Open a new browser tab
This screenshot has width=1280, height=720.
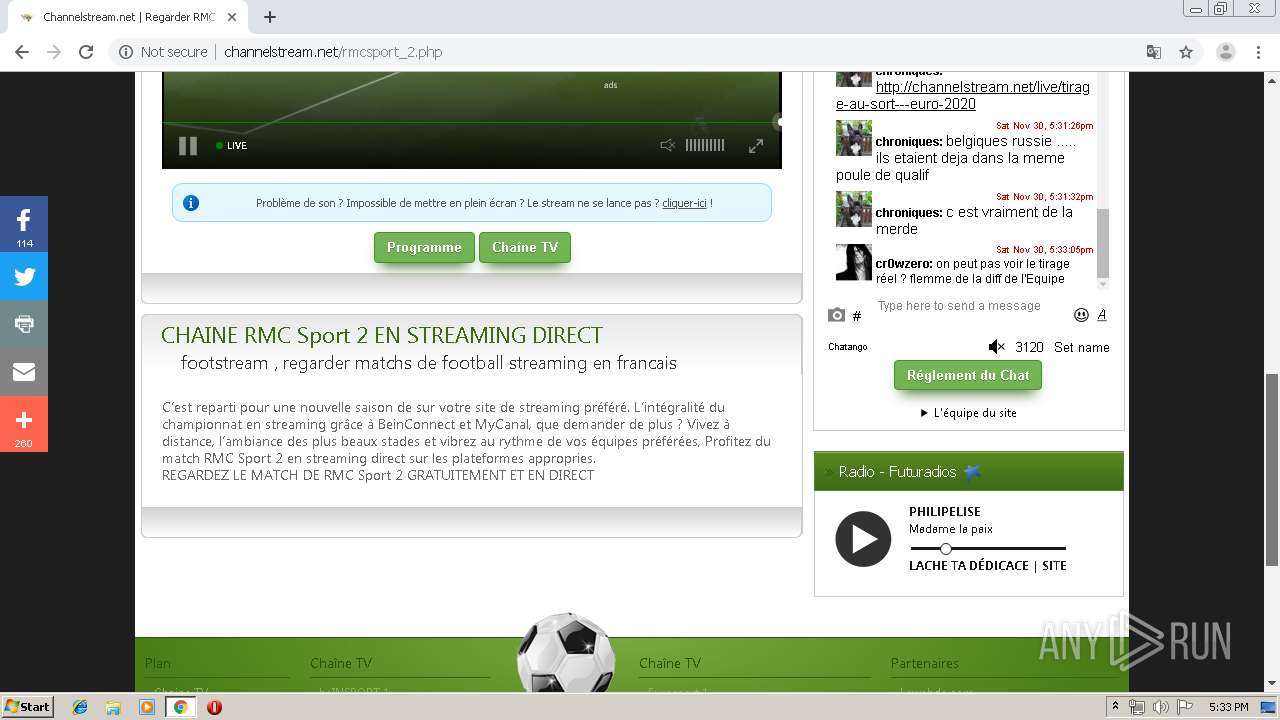[269, 17]
